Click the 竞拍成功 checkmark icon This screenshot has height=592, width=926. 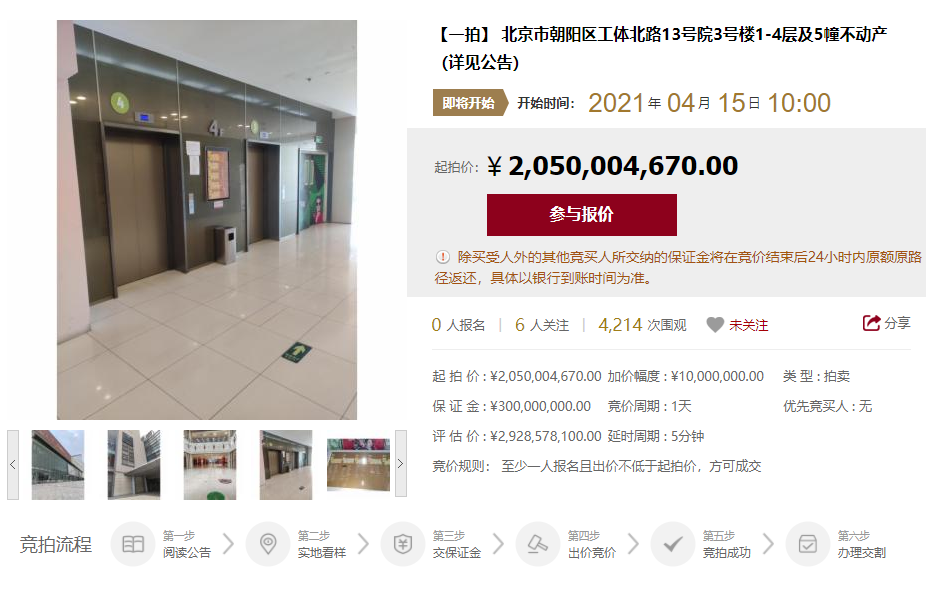673,544
